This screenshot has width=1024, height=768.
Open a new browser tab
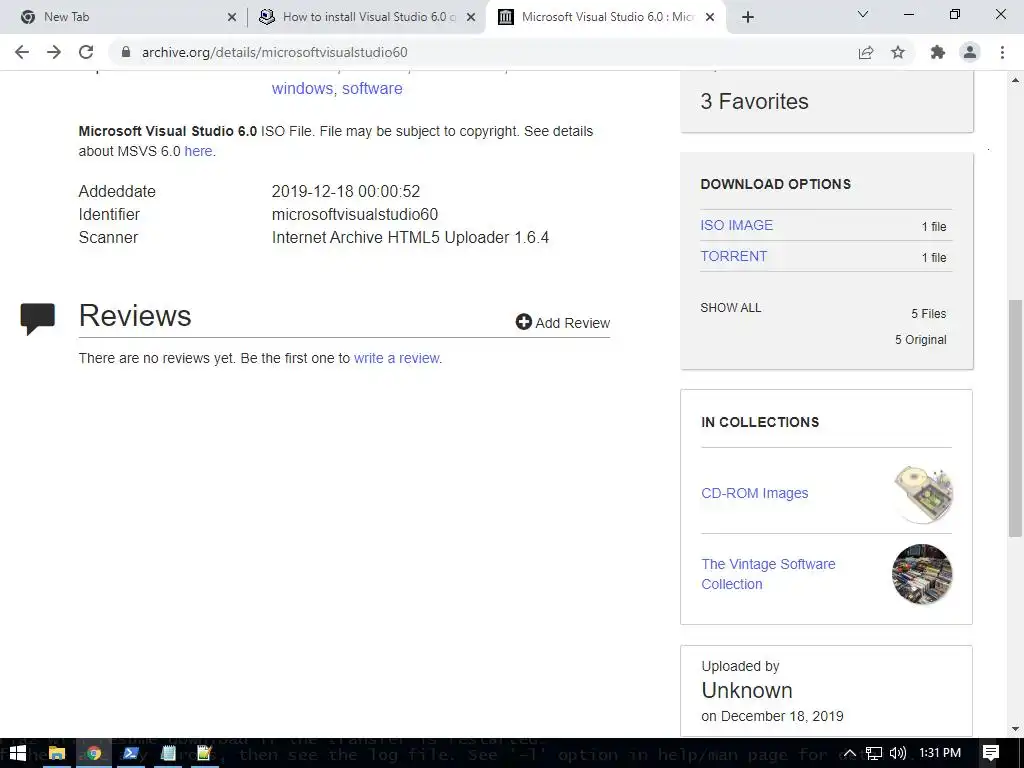[748, 17]
